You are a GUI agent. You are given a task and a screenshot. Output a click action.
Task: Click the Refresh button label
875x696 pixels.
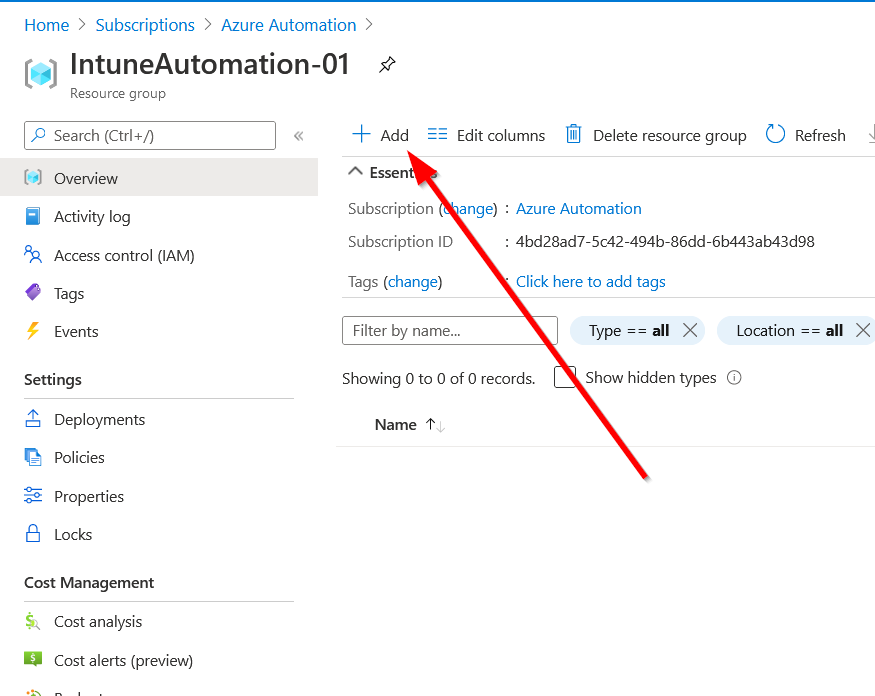(x=820, y=136)
